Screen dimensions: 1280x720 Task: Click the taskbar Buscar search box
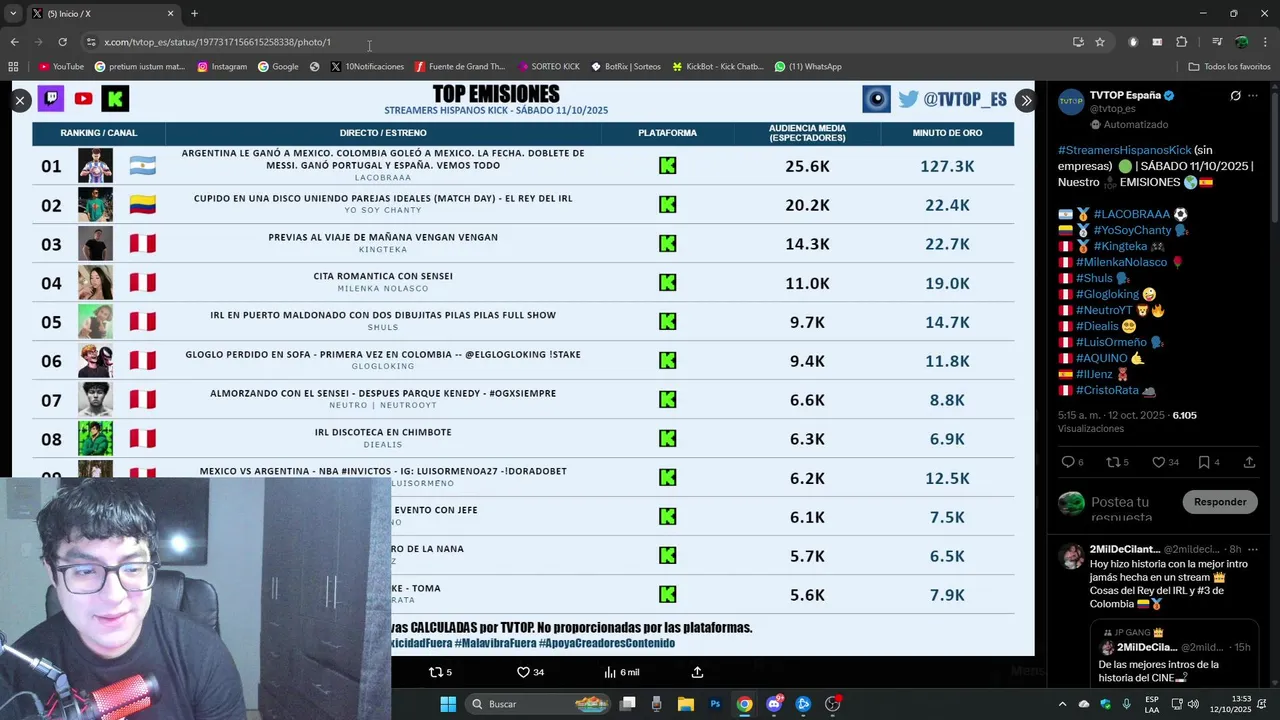click(x=538, y=704)
